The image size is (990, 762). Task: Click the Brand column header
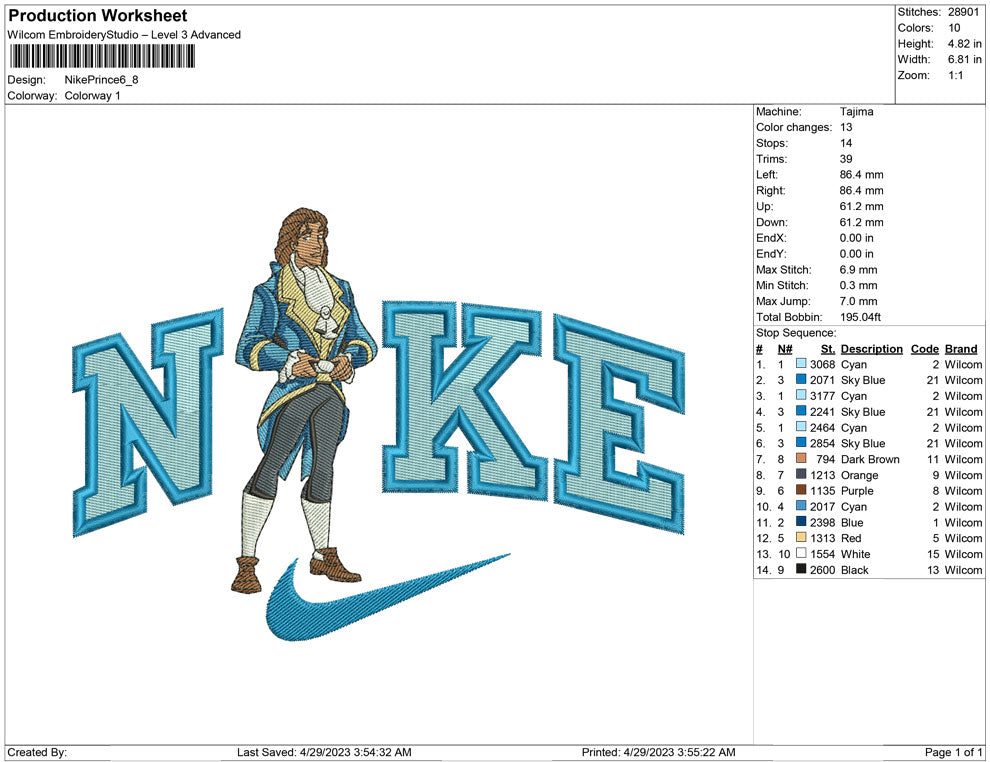point(961,349)
